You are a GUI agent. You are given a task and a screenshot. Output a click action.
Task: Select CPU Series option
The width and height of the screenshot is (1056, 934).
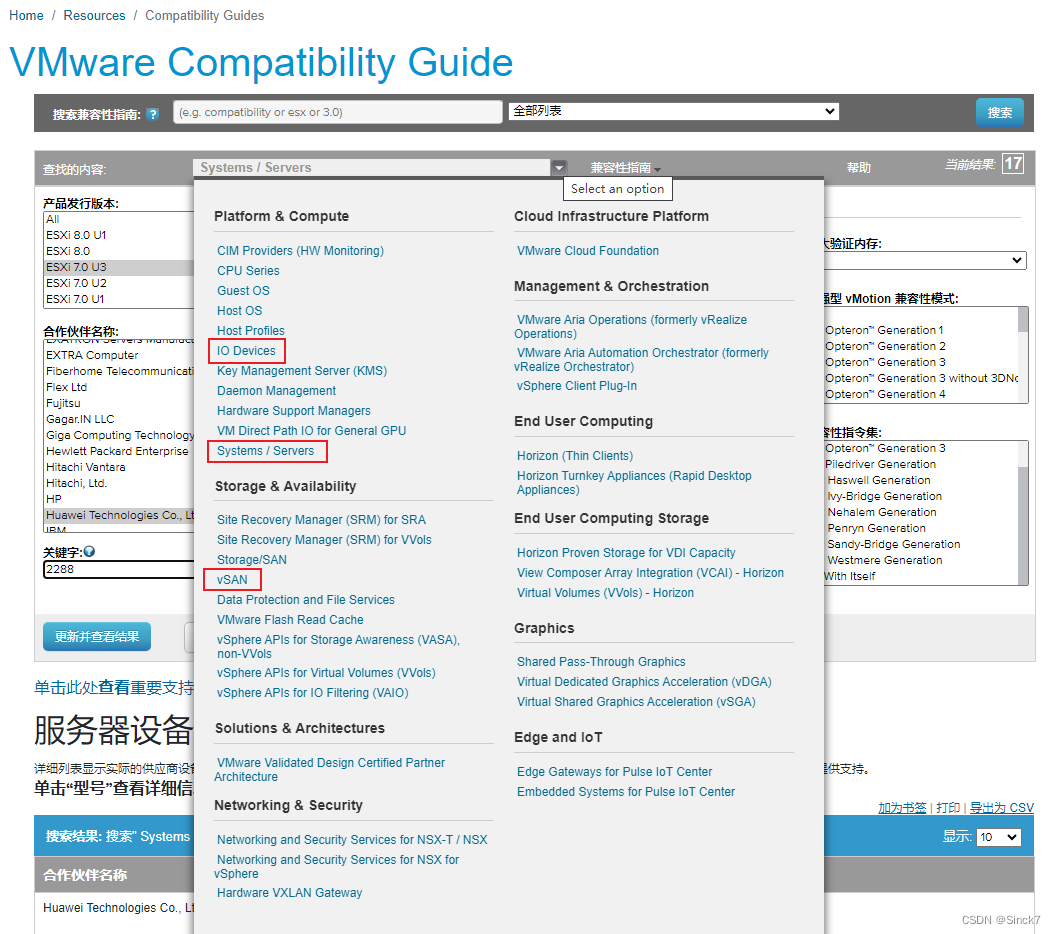tap(248, 271)
